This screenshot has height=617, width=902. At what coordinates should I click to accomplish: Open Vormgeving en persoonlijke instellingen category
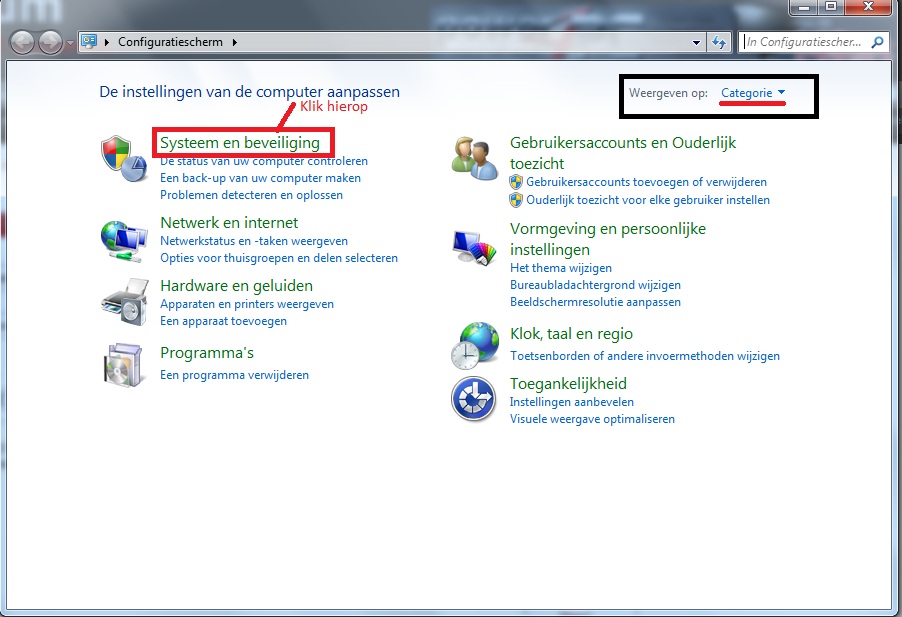tap(607, 239)
